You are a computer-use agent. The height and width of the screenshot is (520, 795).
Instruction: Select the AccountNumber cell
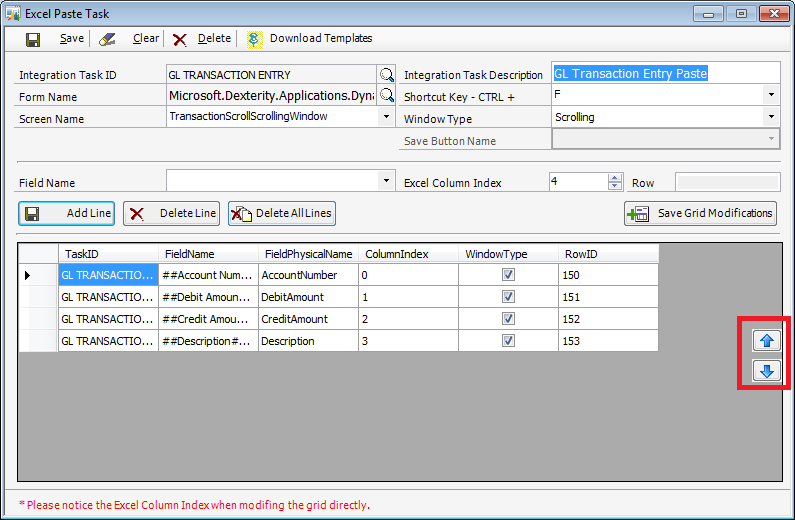(308, 275)
